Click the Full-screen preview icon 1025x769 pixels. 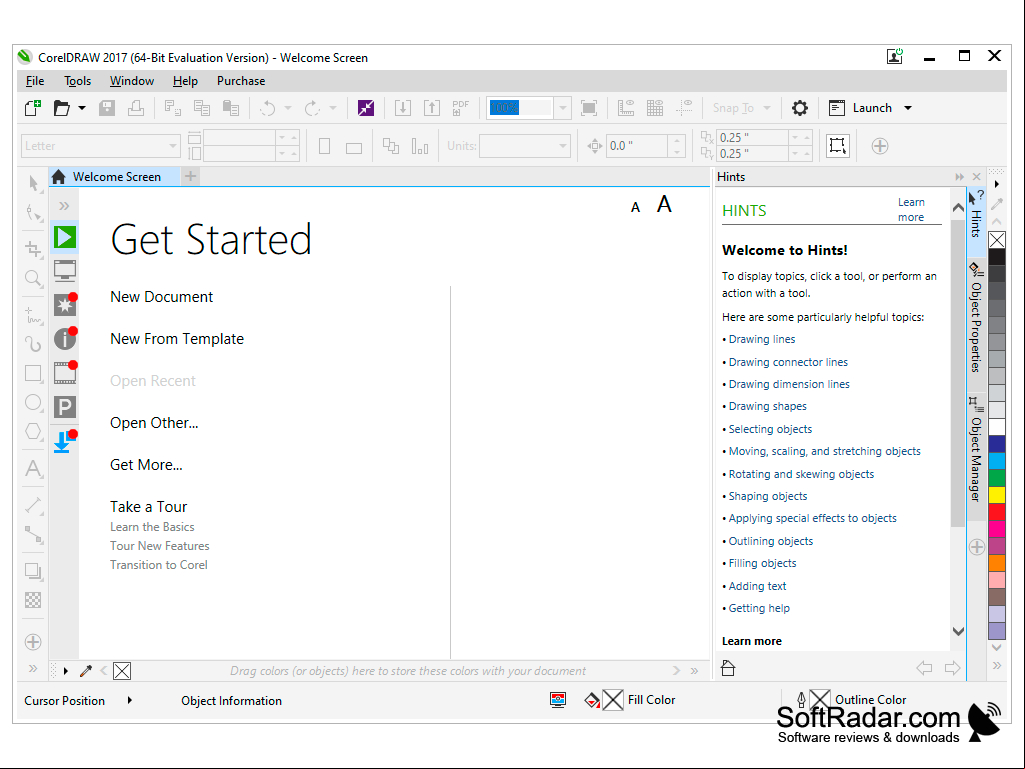tap(589, 108)
